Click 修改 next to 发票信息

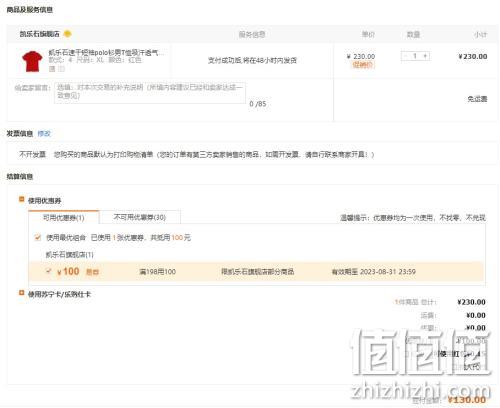(x=44, y=134)
